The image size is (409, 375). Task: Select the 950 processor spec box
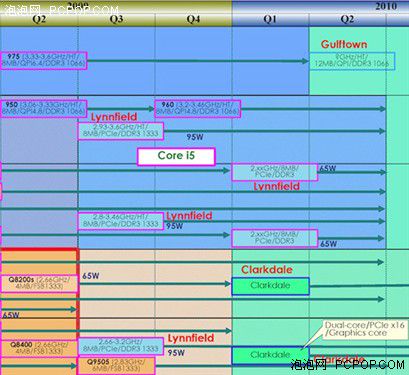44,109
